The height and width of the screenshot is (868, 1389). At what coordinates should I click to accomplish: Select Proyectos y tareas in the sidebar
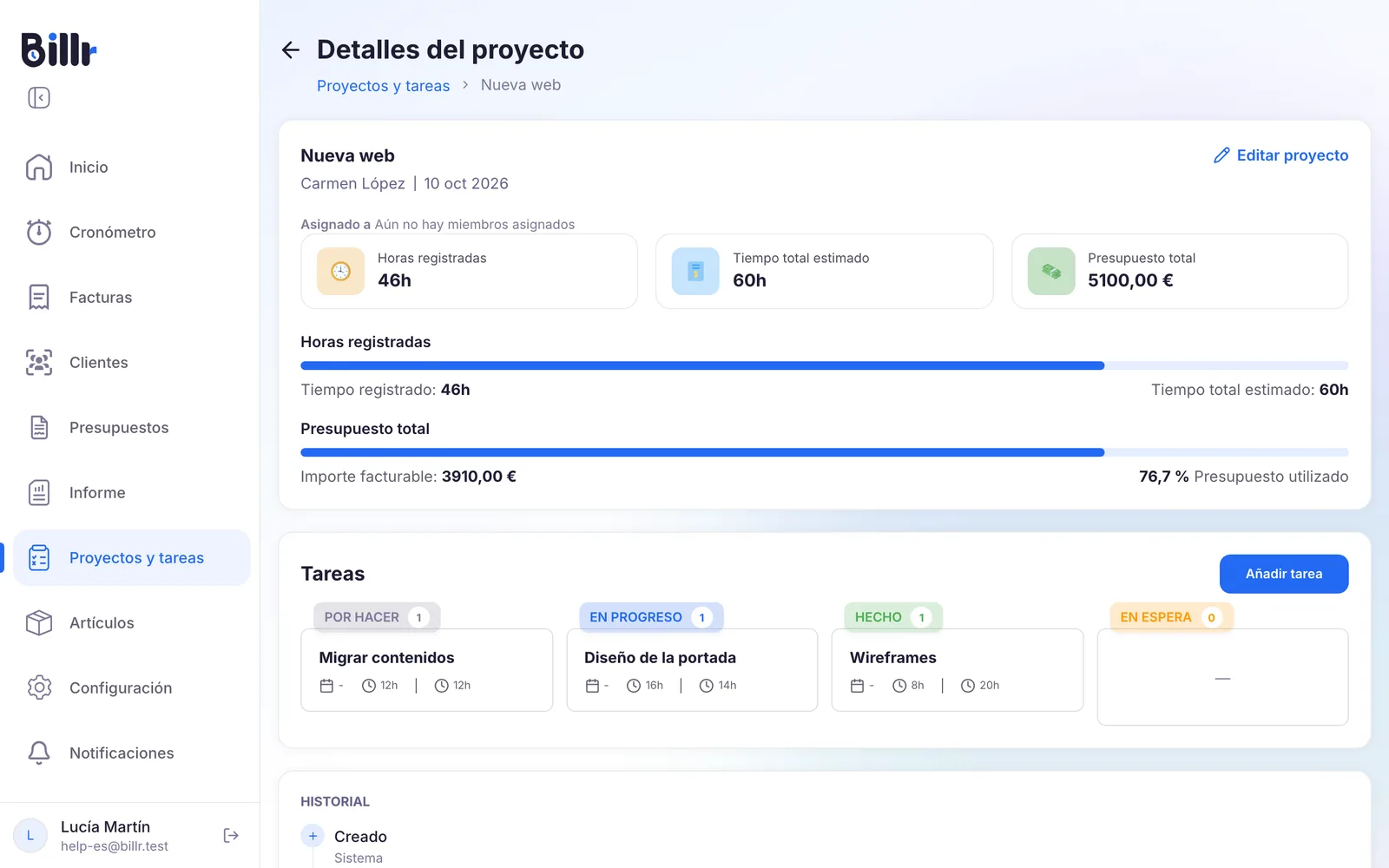coord(132,557)
